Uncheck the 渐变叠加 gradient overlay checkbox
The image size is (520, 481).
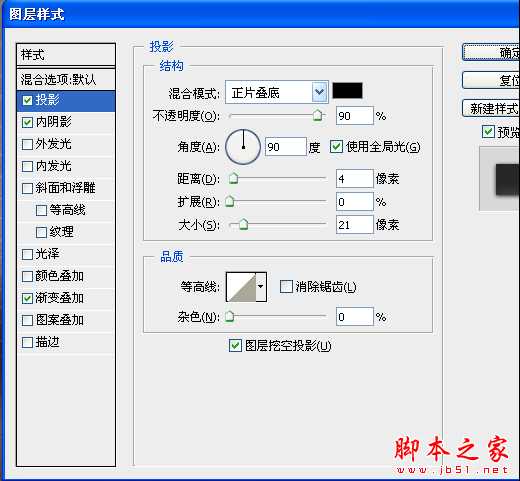(27, 298)
